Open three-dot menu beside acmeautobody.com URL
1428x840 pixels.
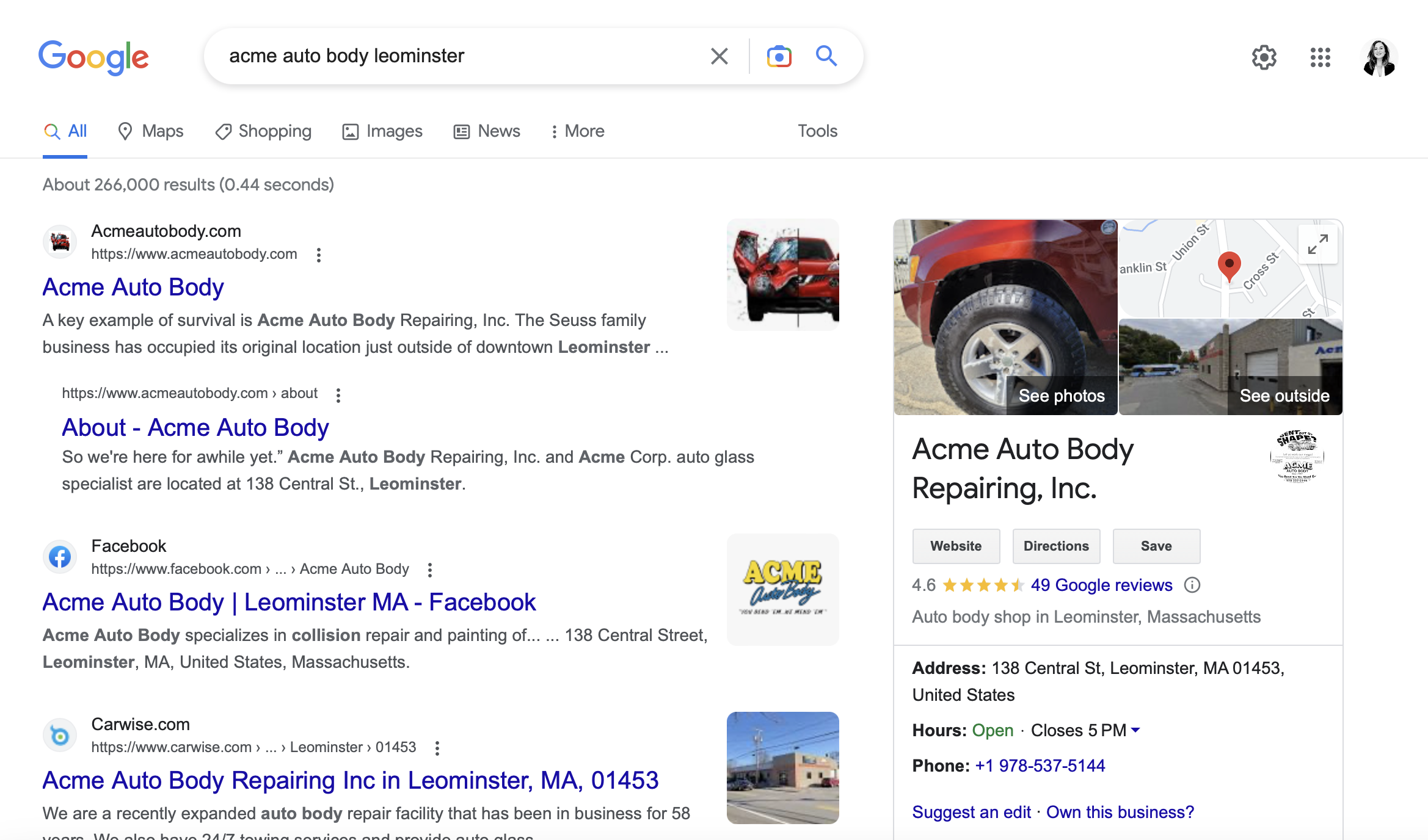coord(318,255)
